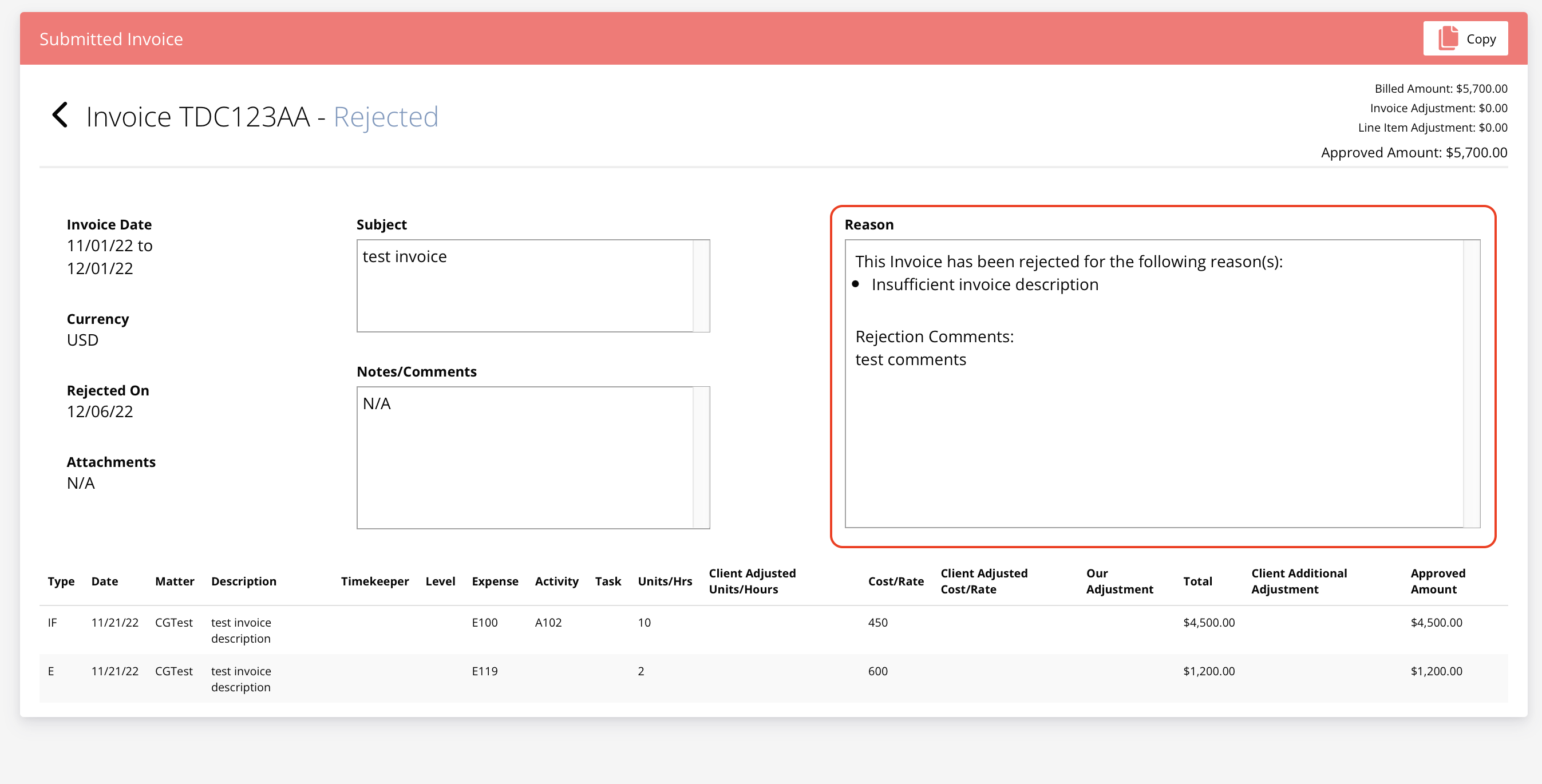The height and width of the screenshot is (784, 1542).
Task: Click the Type column header
Action: coord(61,581)
